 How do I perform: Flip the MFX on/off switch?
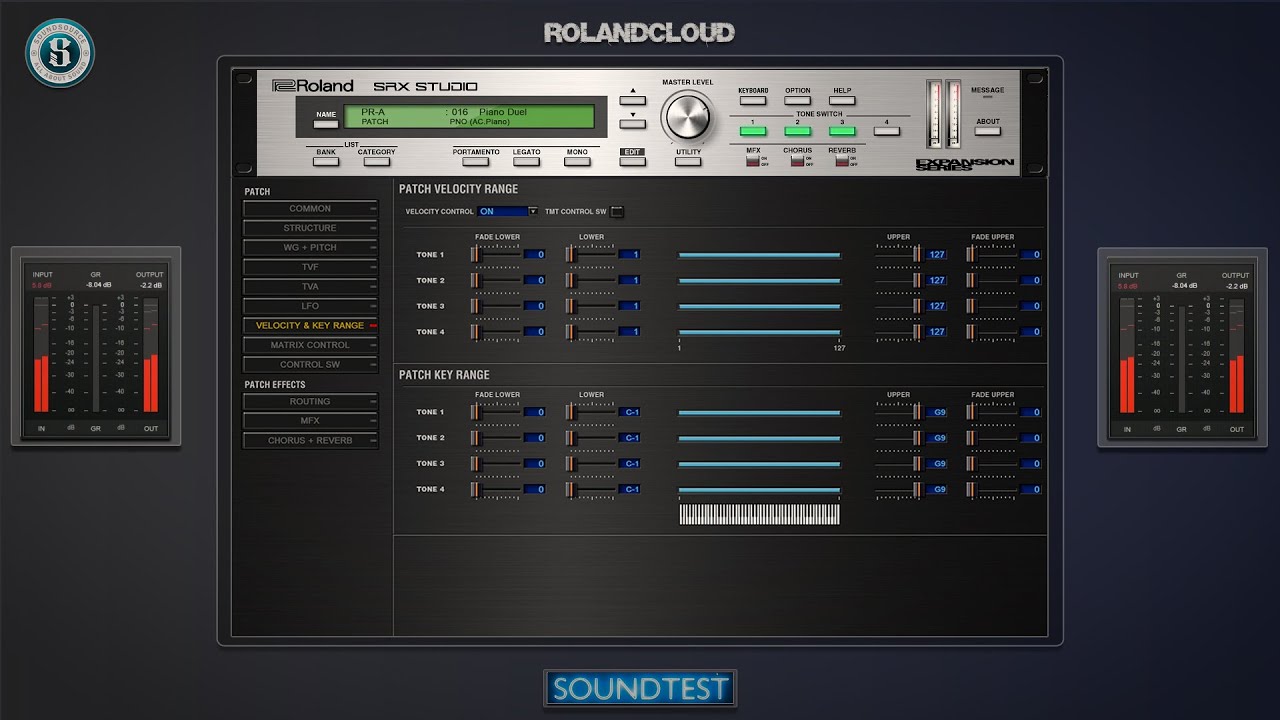coord(753,161)
